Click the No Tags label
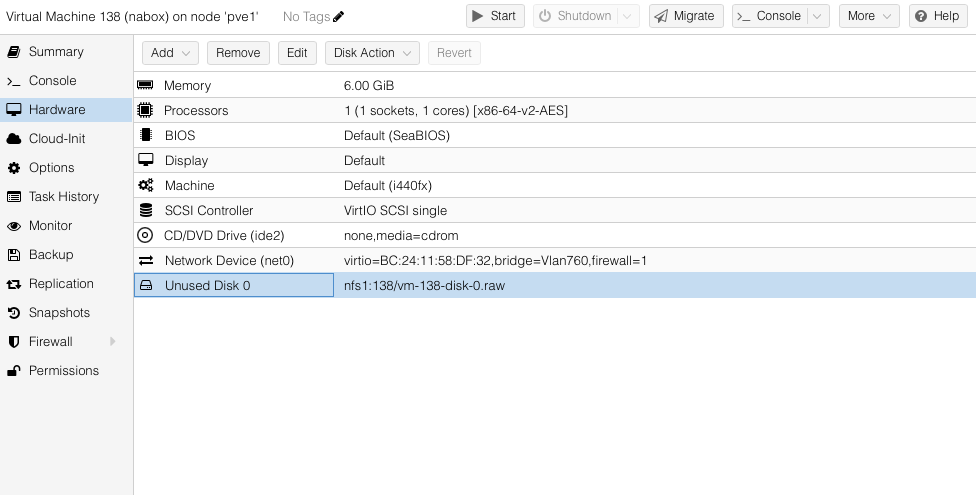Screen dimensions: 976x495 tap(306, 17)
